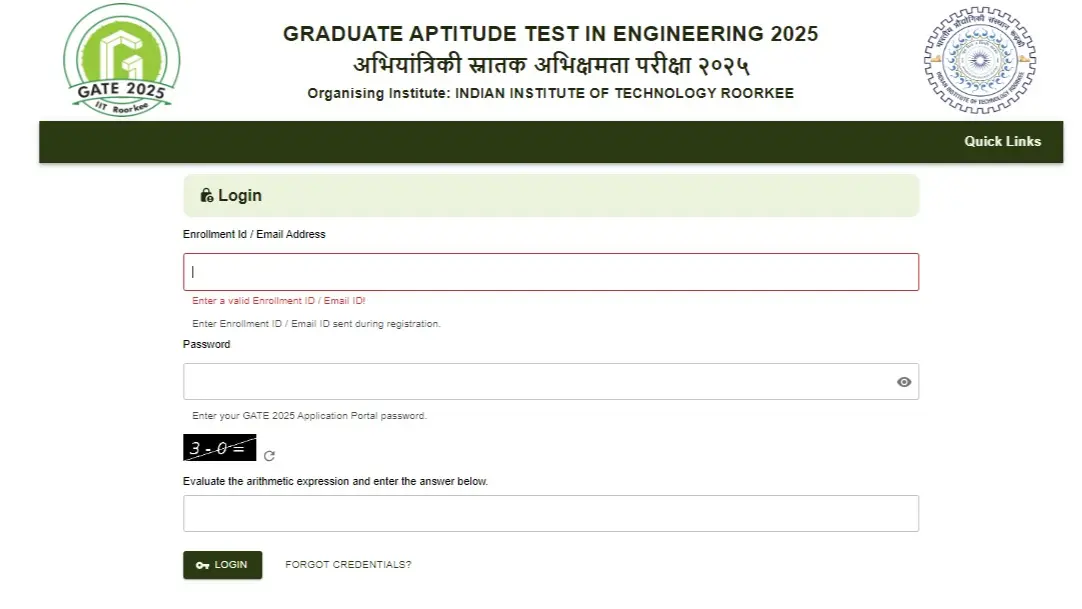The height and width of the screenshot is (609, 1082).
Task: Click the Login section header banner
Action: pos(550,195)
